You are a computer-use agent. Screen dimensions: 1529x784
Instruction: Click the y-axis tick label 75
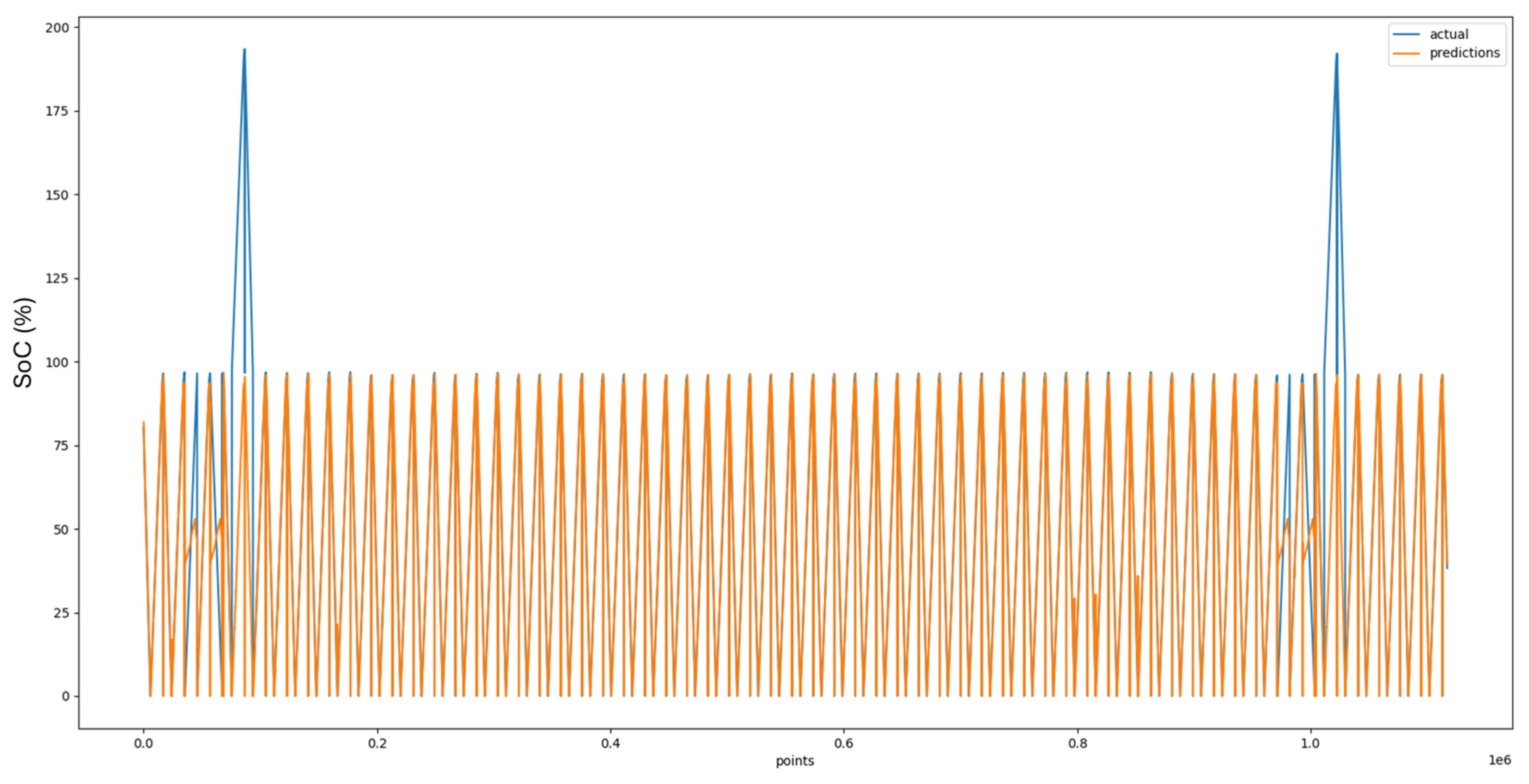[x=61, y=446]
